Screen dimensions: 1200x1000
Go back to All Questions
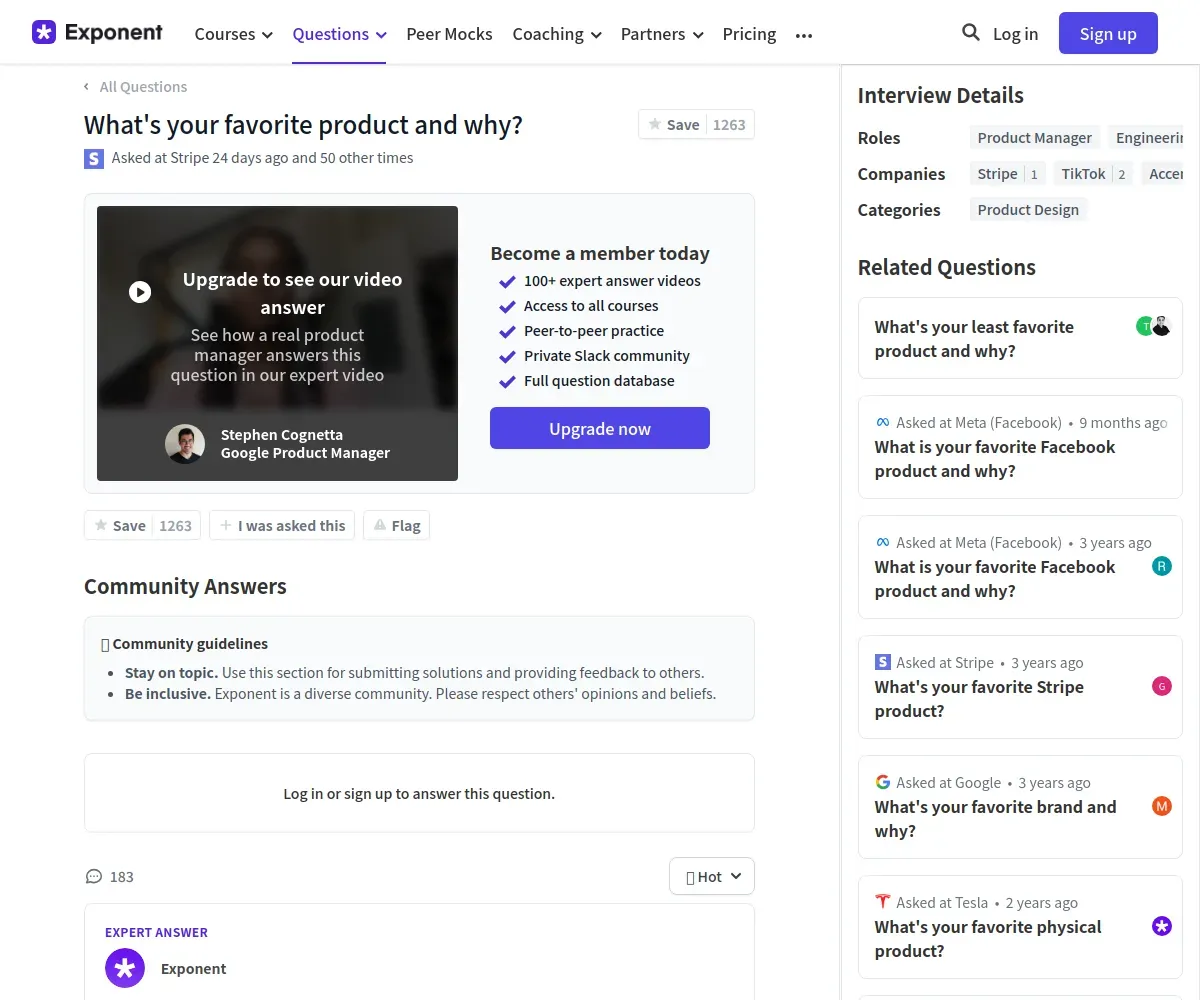tap(143, 87)
